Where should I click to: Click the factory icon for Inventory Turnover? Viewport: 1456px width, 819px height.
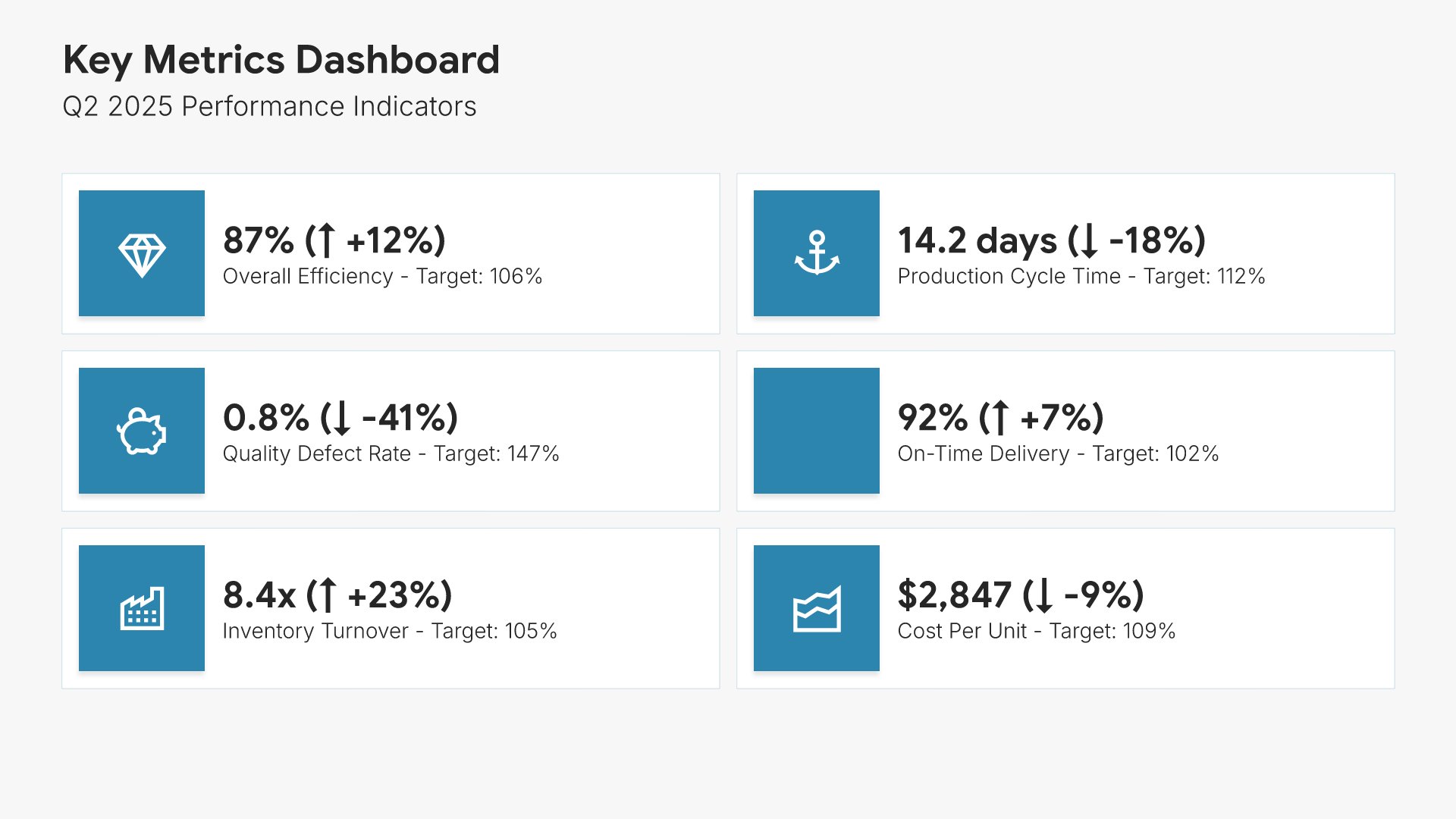point(142,609)
